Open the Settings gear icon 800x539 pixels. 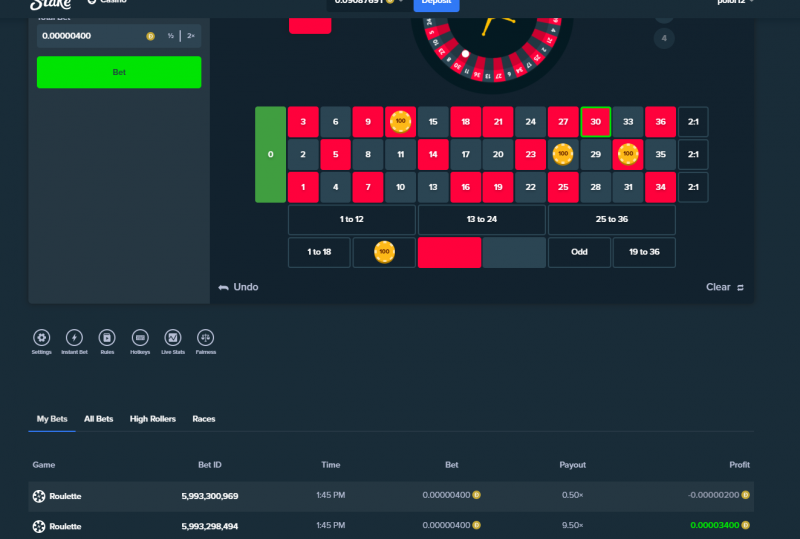click(41, 337)
